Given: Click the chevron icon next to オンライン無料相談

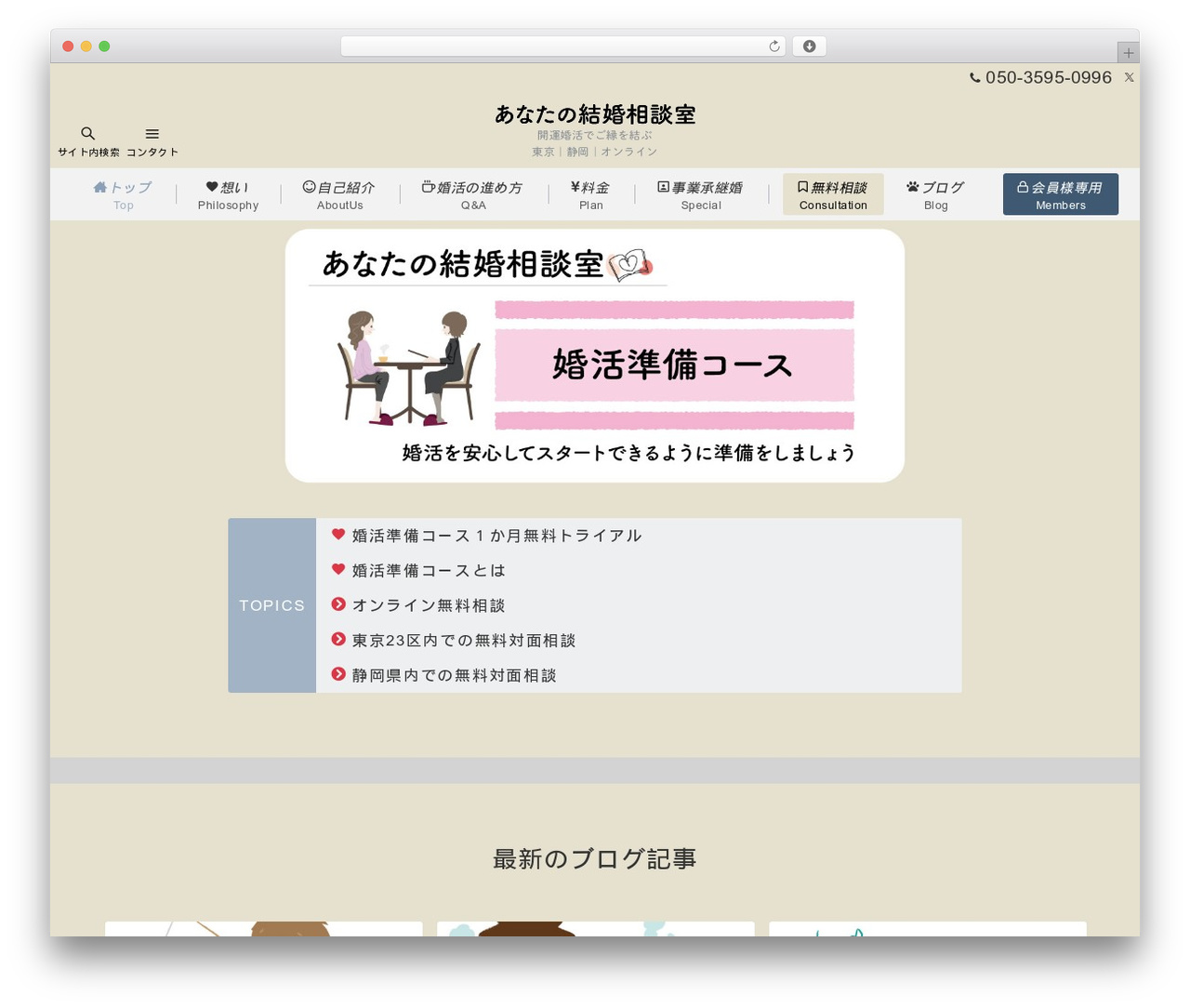Looking at the screenshot, I should (338, 604).
